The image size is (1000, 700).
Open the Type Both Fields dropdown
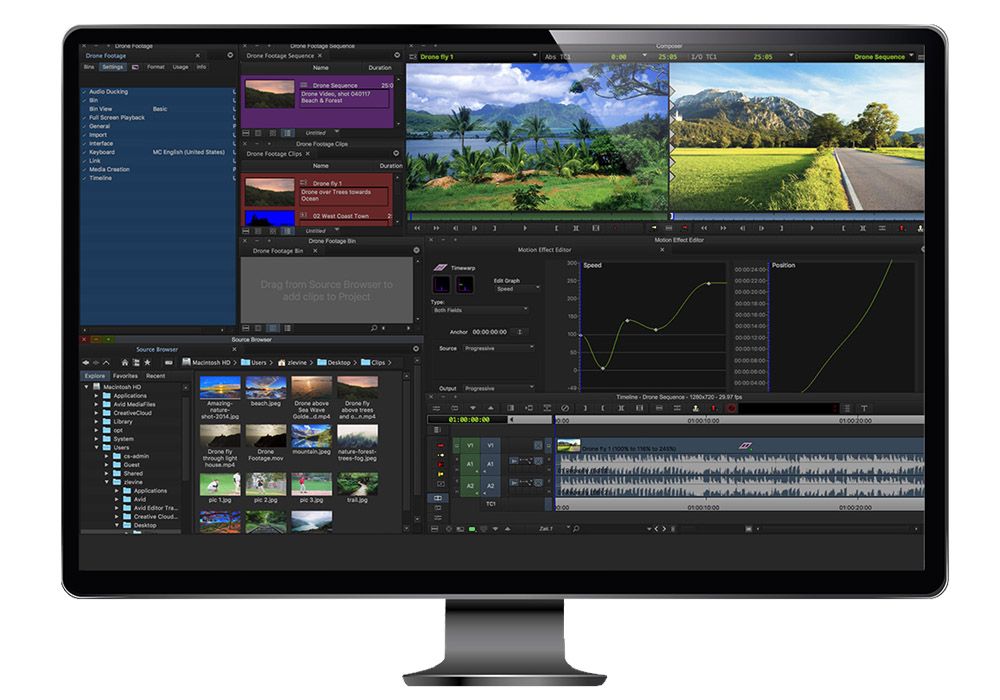point(482,310)
